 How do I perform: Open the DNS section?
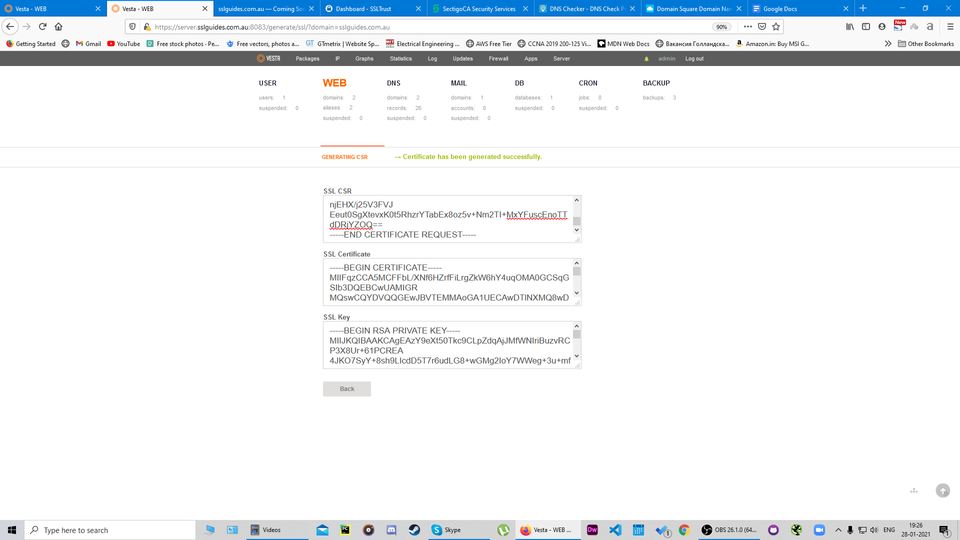[x=394, y=83]
